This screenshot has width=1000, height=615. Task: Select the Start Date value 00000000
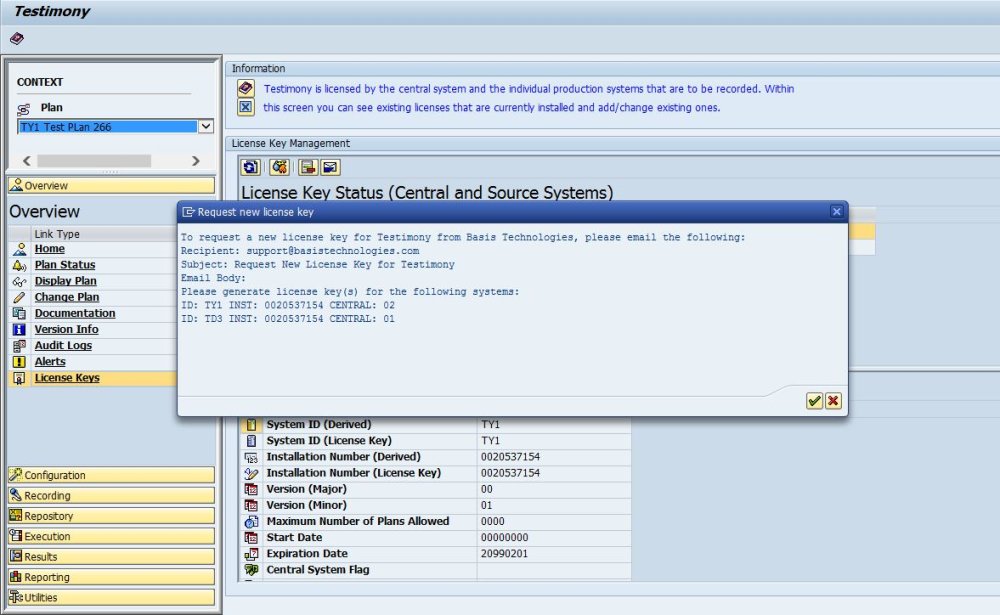pos(504,537)
